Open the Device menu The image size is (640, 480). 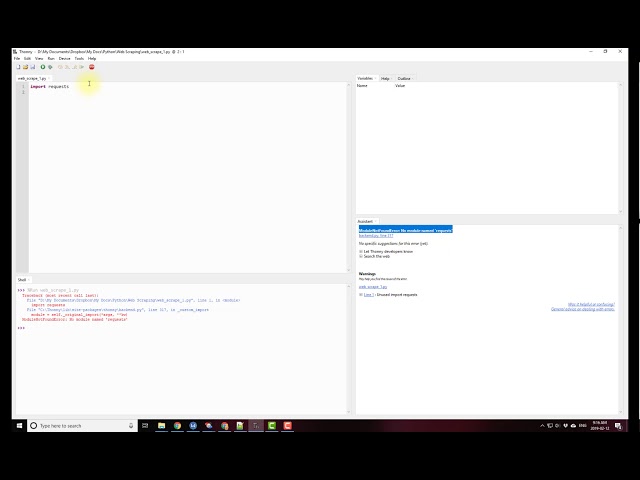[x=64, y=58]
